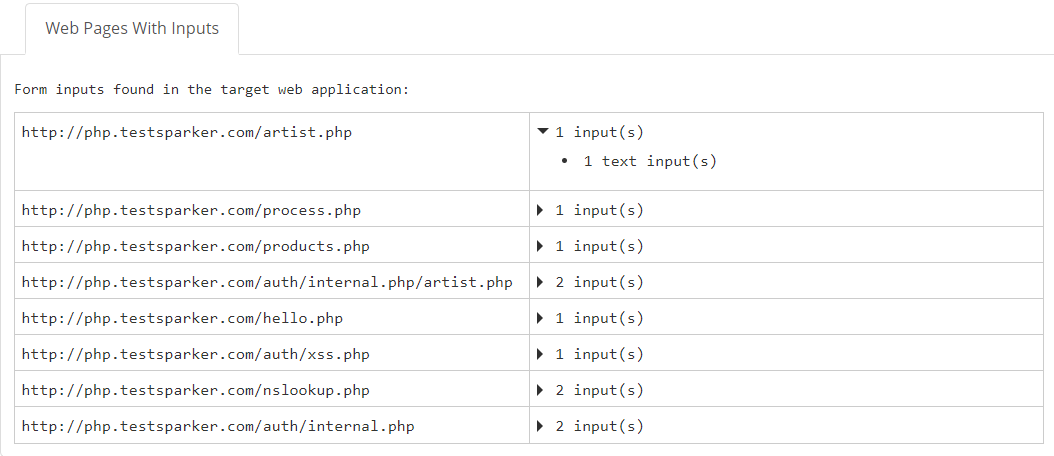1054x456 pixels.
Task: Click the php.testsparker.com/artist.php URL in first row
Action: tap(186, 131)
